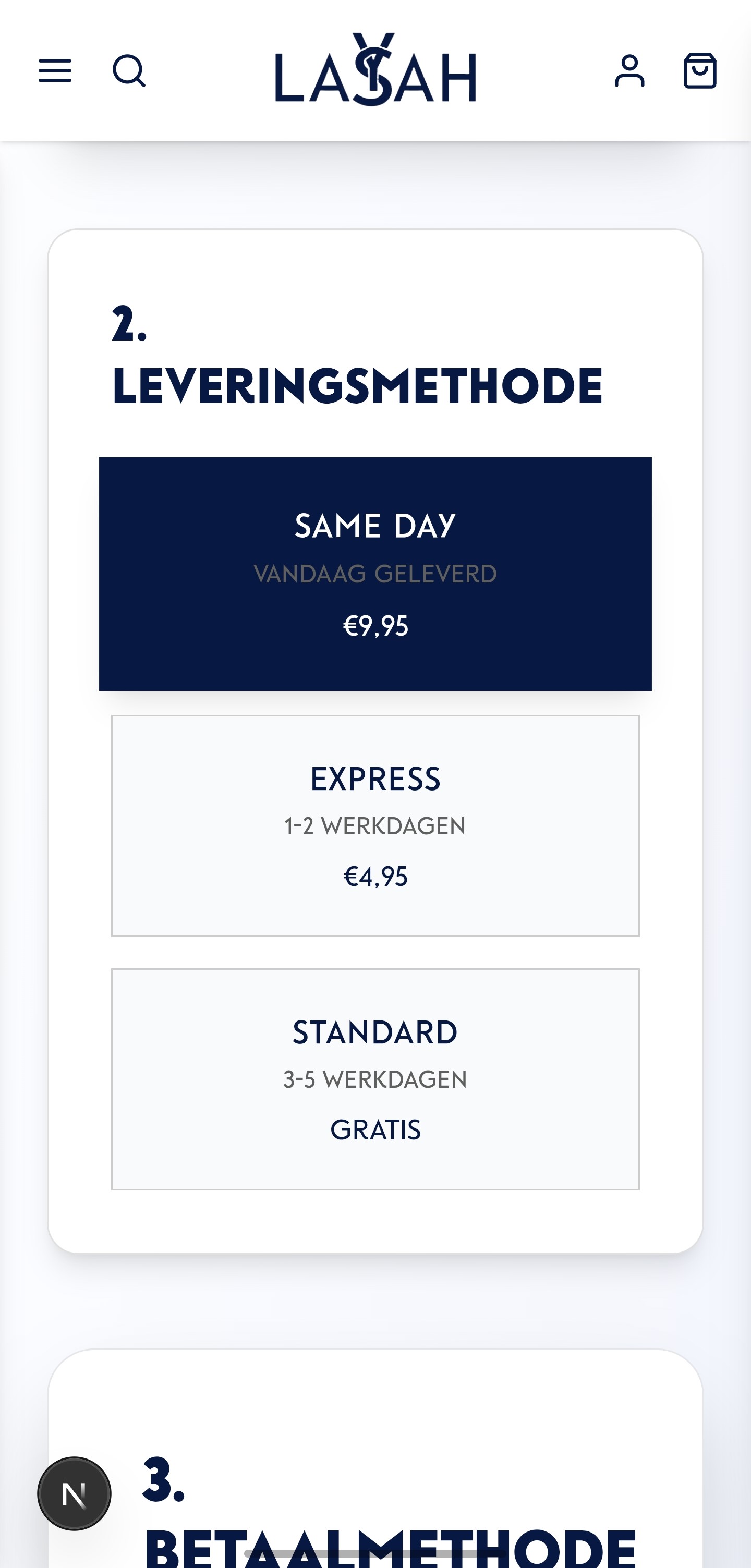This screenshot has height=1568, width=751.
Task: Pick the Standard delivery option
Action: point(375,1079)
